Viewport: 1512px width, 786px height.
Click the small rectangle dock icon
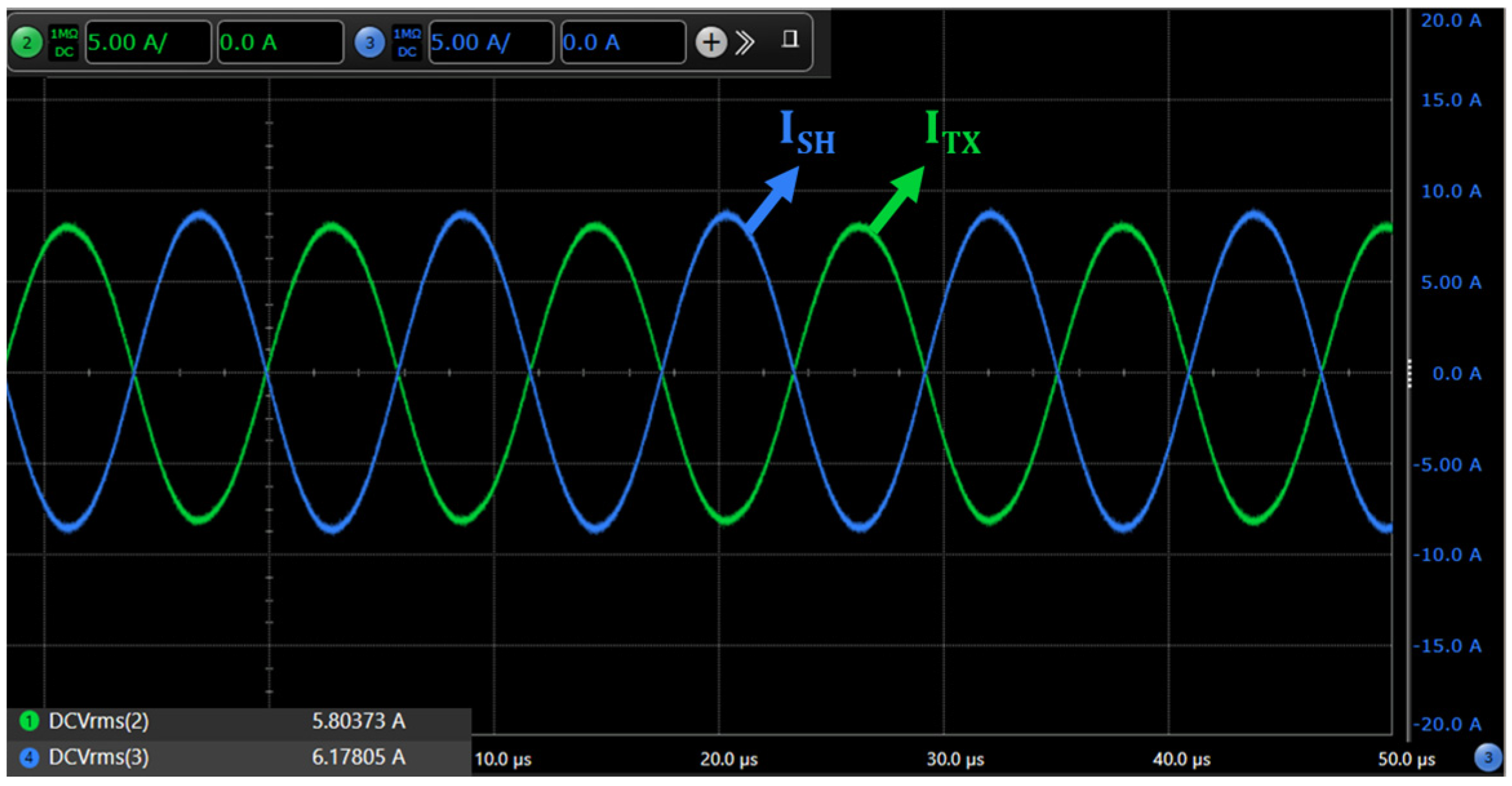click(790, 40)
